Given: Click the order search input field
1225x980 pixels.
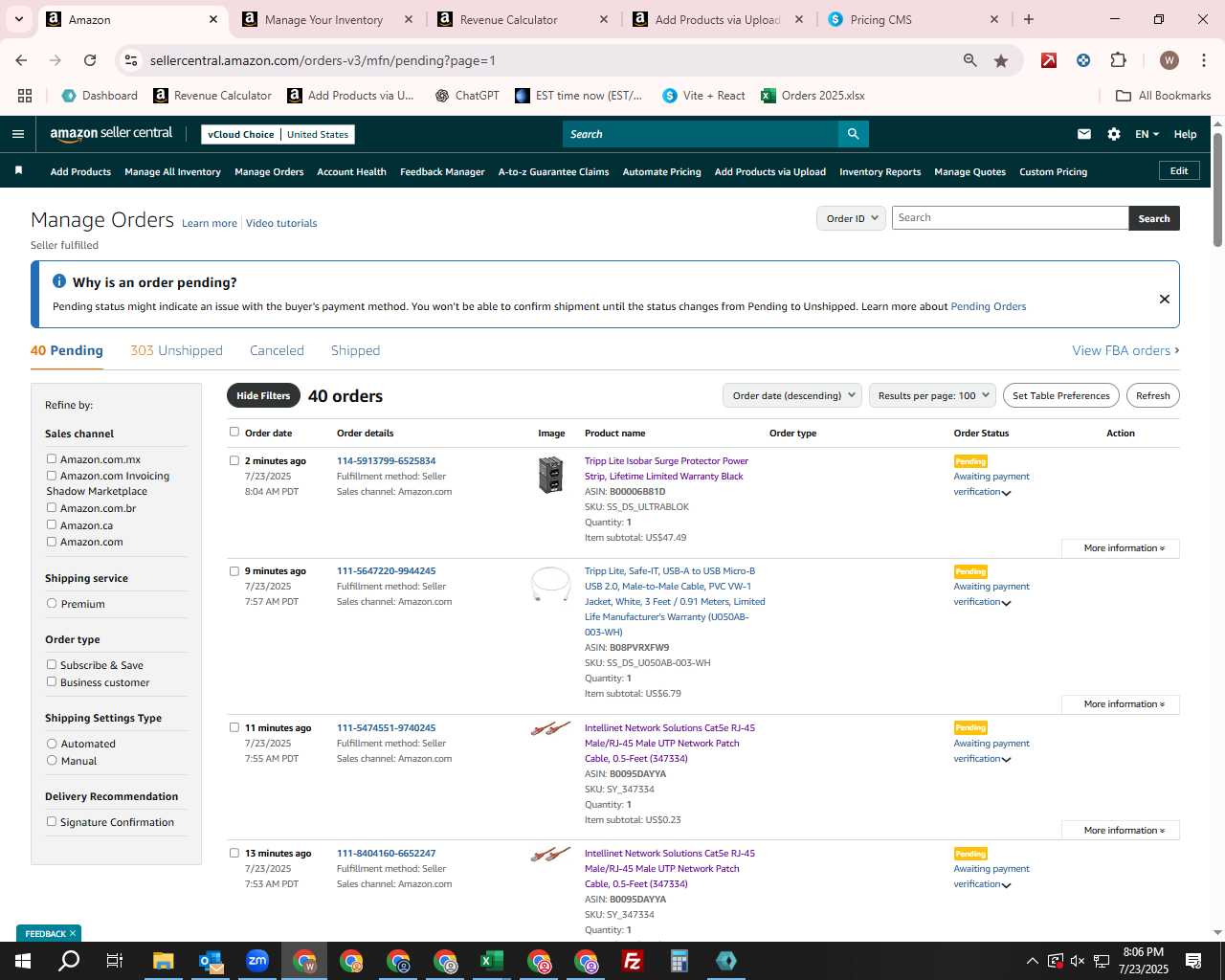Looking at the screenshot, I should [x=1010, y=217].
